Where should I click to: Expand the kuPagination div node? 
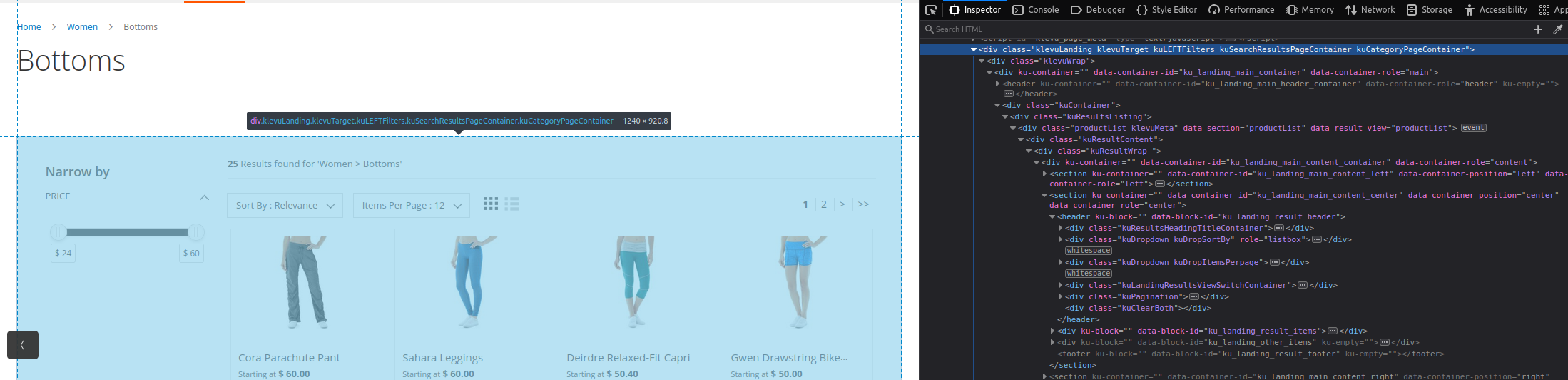[x=1060, y=297]
